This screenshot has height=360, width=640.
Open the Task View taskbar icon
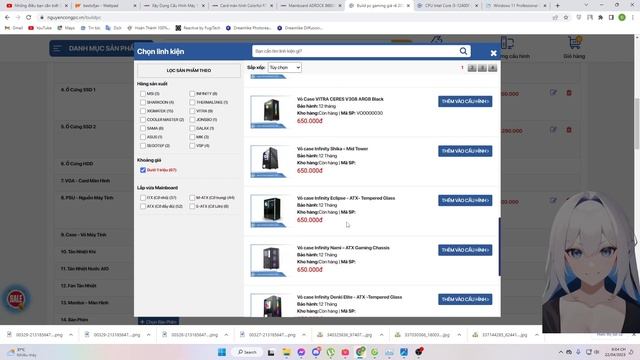click(x=271, y=352)
